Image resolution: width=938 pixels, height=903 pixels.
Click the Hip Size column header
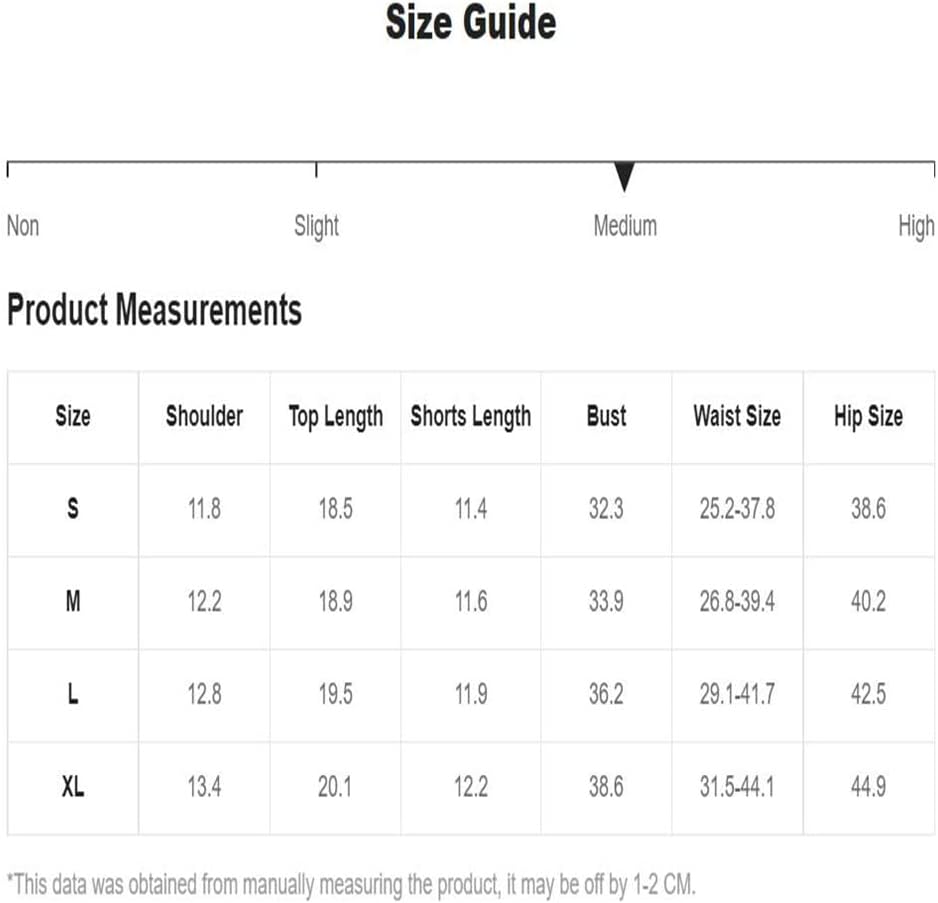pyautogui.click(x=869, y=418)
